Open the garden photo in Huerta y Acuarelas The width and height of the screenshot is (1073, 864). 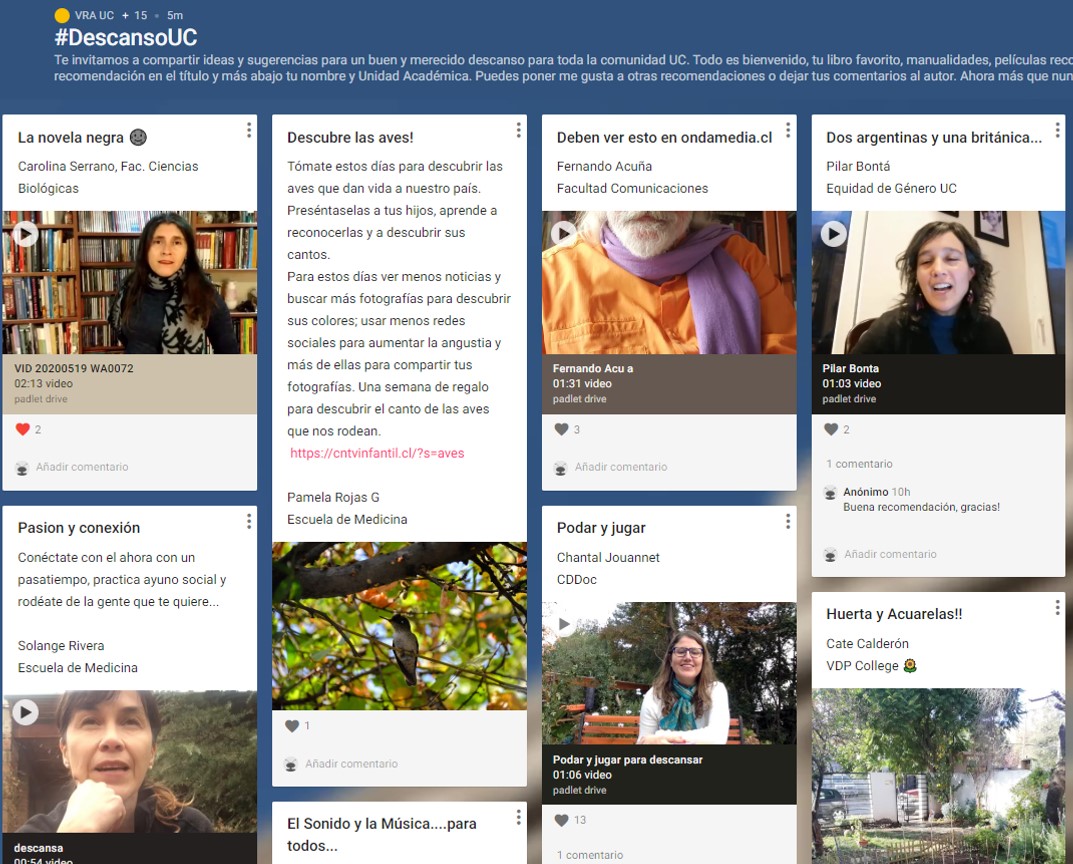point(938,775)
